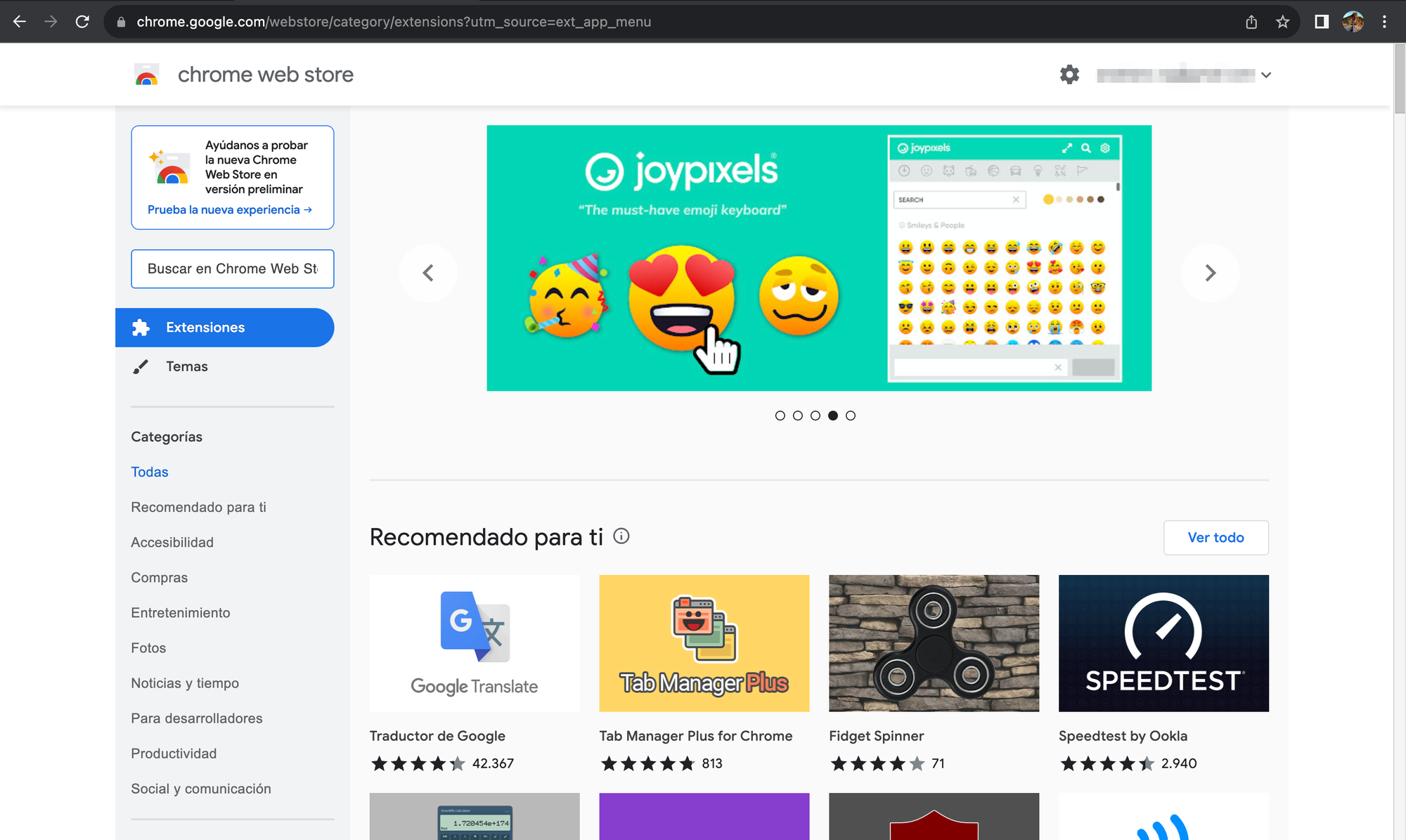
Task: Bookmark page with star icon
Action: (1282, 22)
